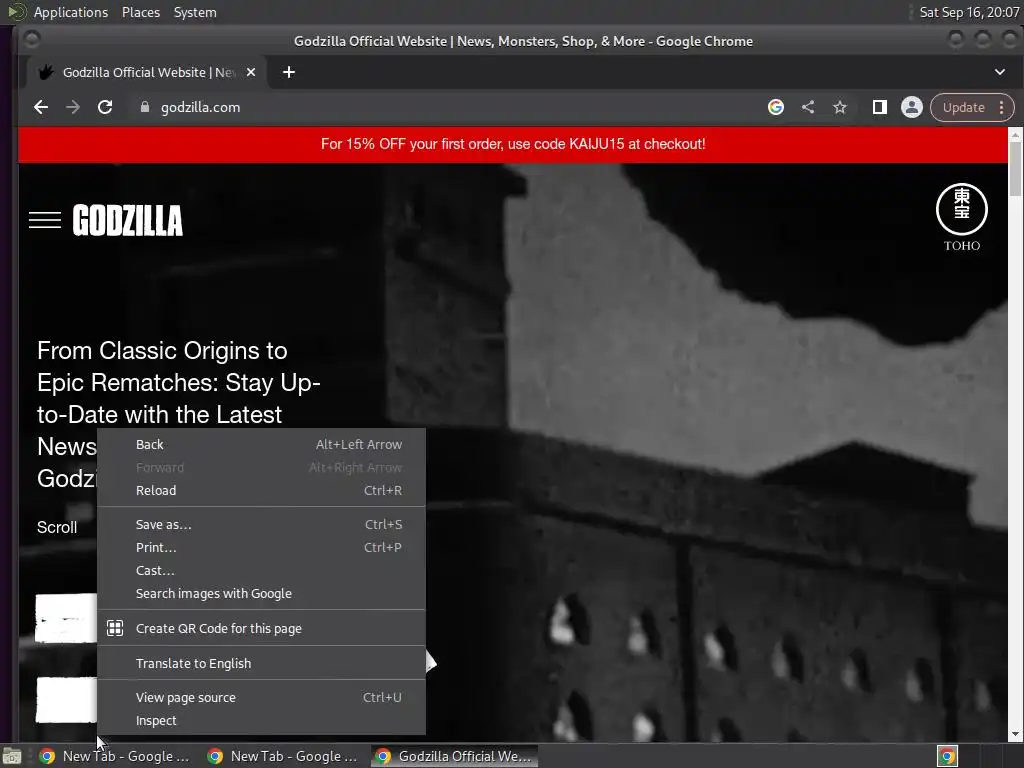The width and height of the screenshot is (1024, 768).
Task: Open a new tab with plus icon
Action: pos(289,72)
